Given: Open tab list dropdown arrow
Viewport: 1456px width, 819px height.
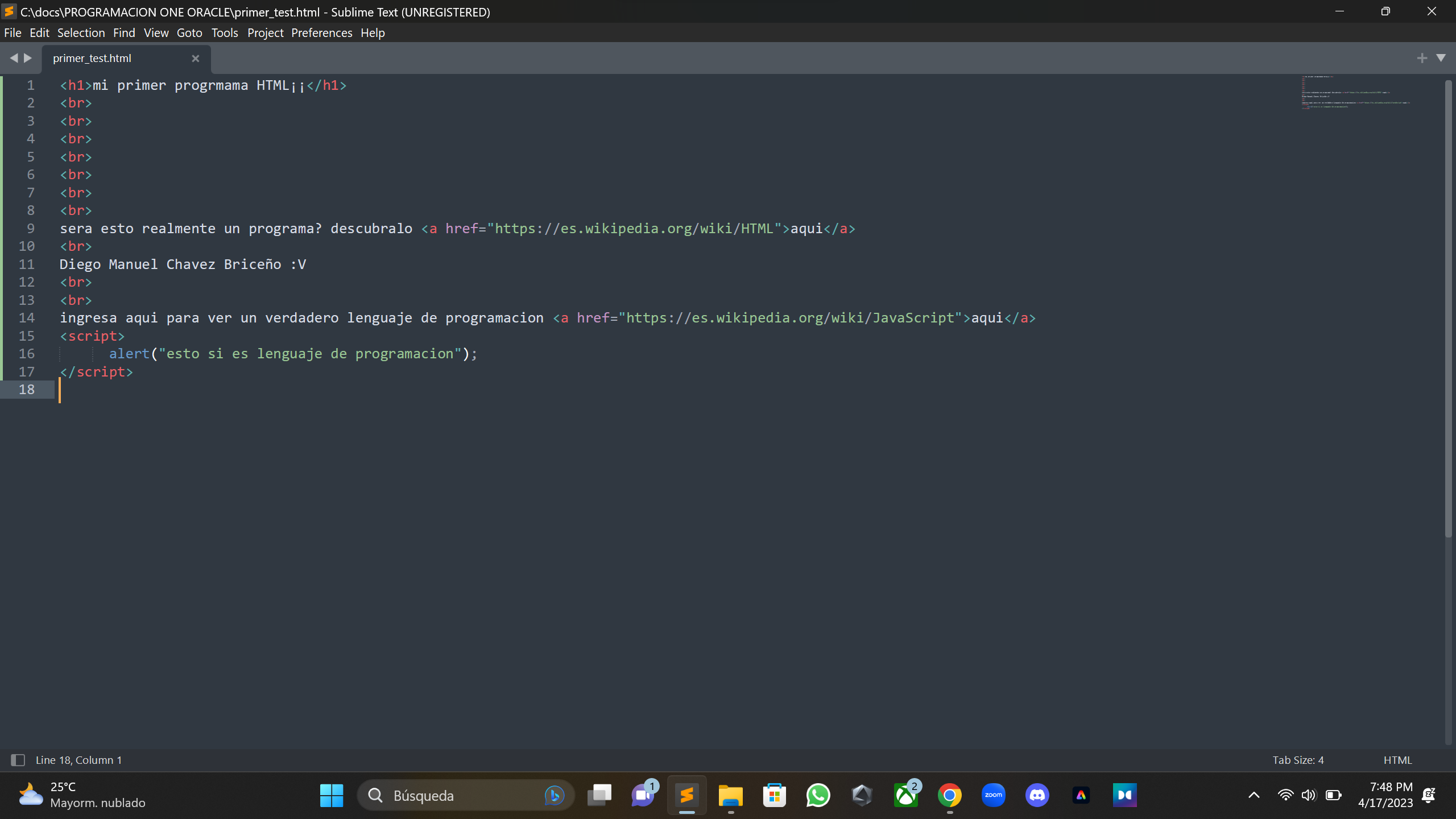Looking at the screenshot, I should [1441, 58].
